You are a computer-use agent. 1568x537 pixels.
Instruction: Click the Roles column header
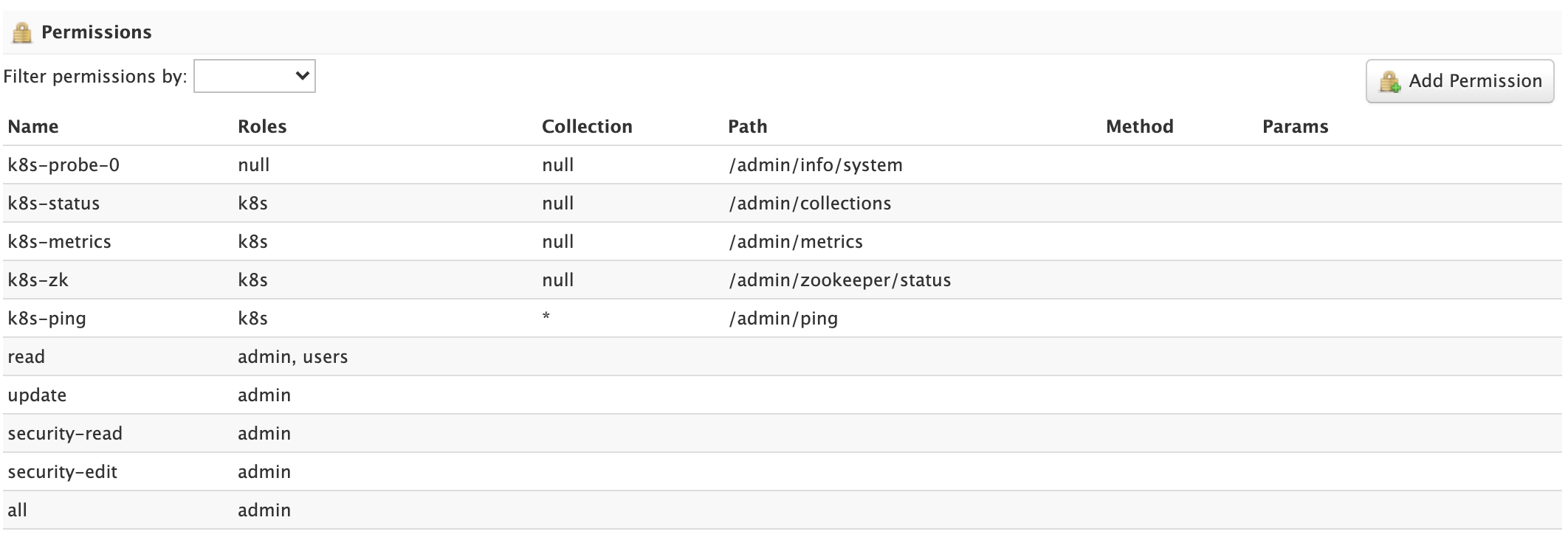tap(262, 127)
